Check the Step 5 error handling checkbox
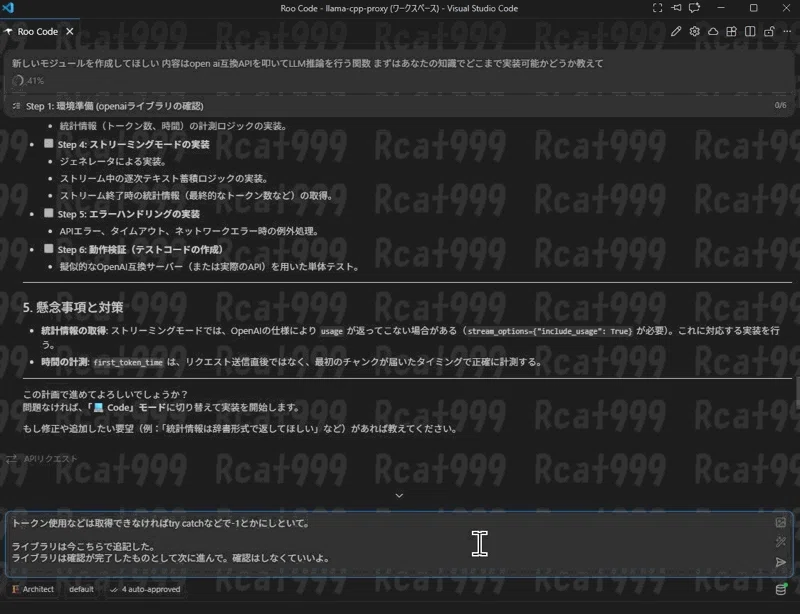Screen dimensions: 800x614 coord(48,213)
